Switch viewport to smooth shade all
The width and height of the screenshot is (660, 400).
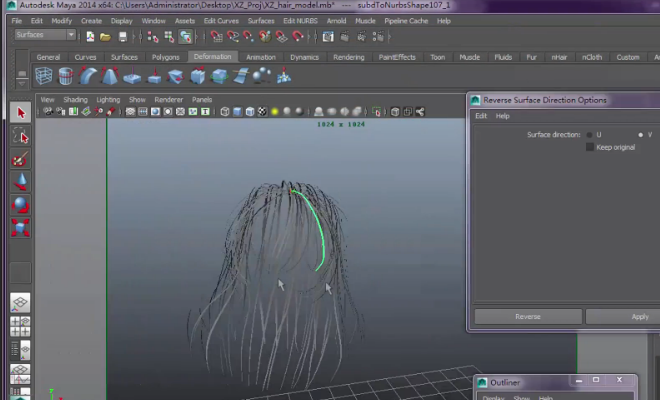click(x=237, y=112)
